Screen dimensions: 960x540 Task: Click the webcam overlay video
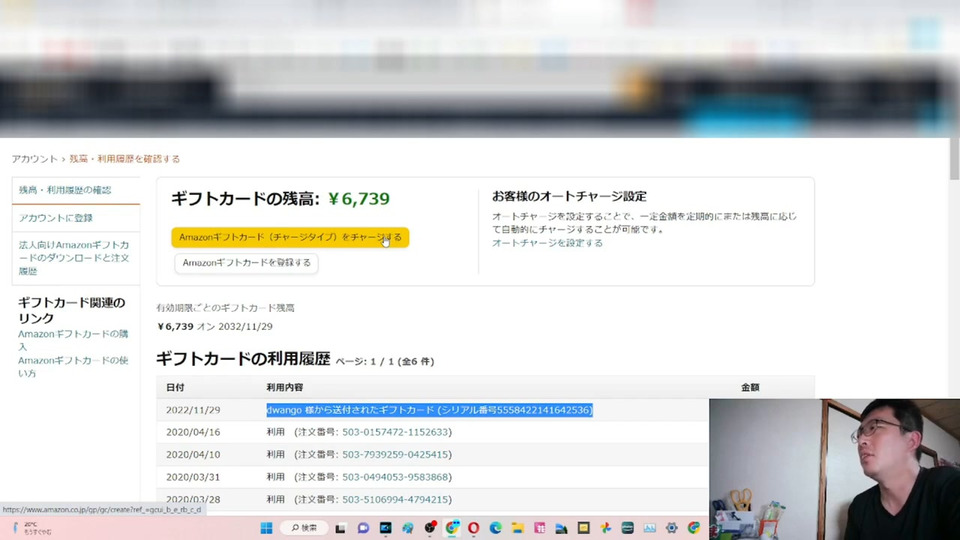point(834,469)
